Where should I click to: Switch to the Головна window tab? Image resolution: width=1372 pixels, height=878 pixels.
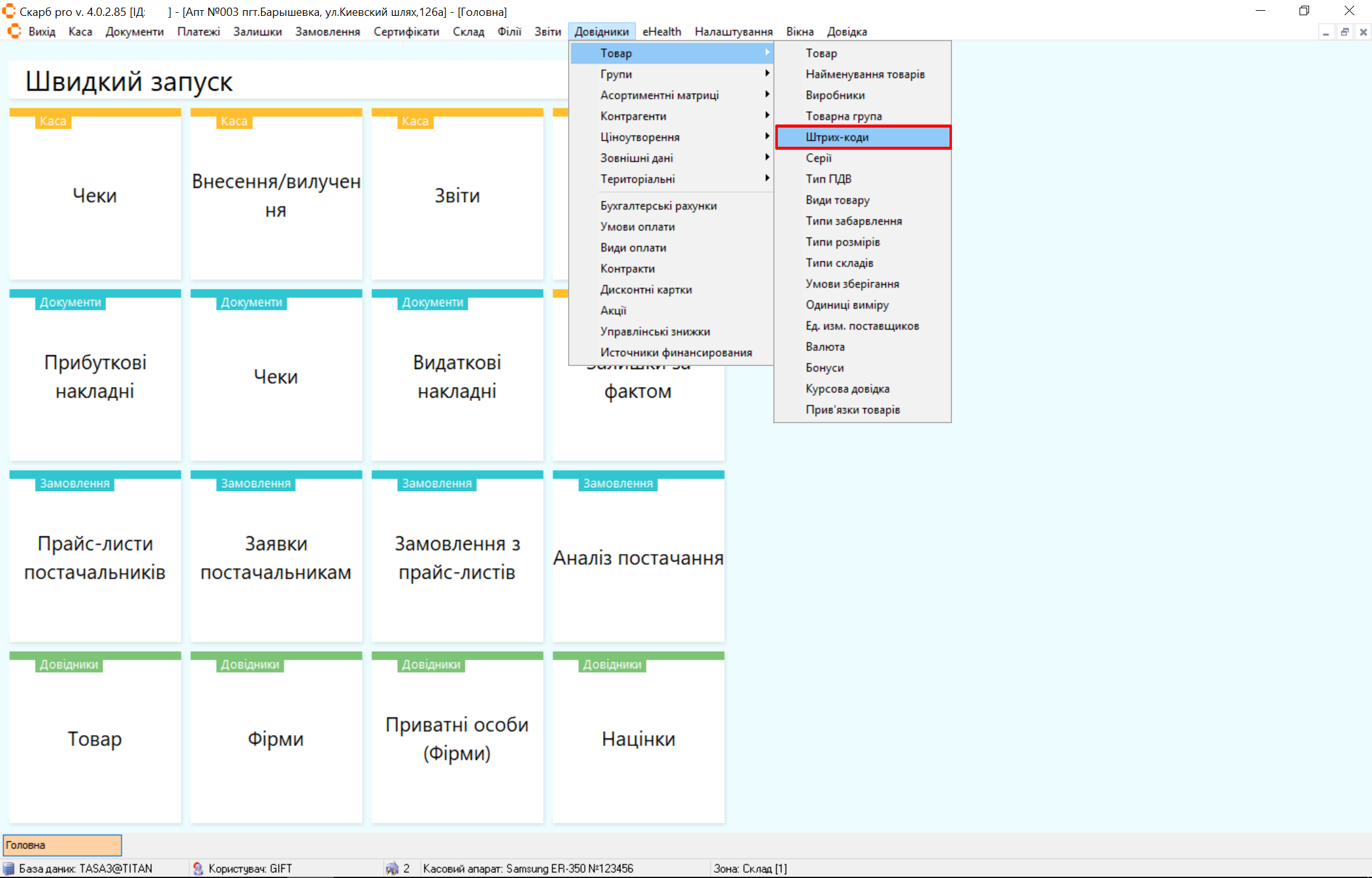click(62, 845)
